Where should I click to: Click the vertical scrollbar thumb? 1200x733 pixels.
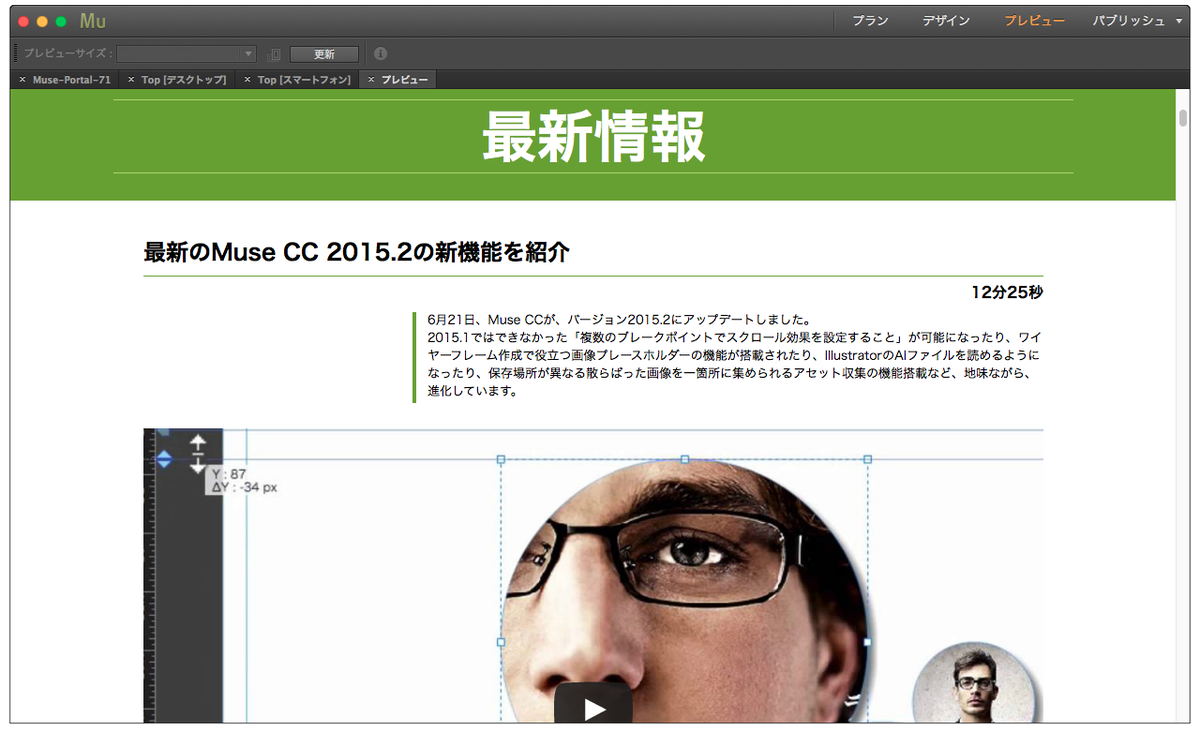click(1183, 118)
